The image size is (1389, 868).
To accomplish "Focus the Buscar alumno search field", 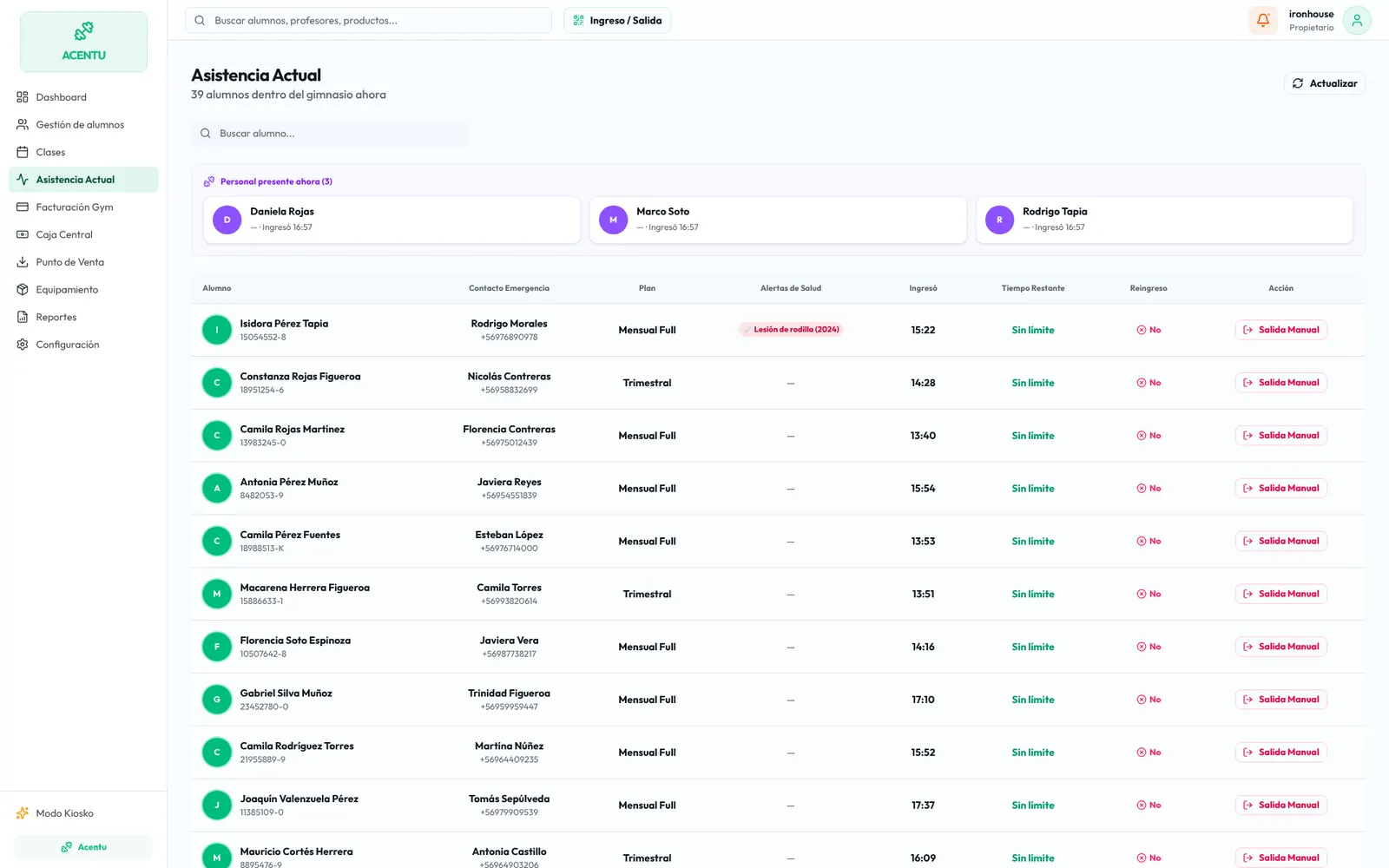I will click(329, 134).
